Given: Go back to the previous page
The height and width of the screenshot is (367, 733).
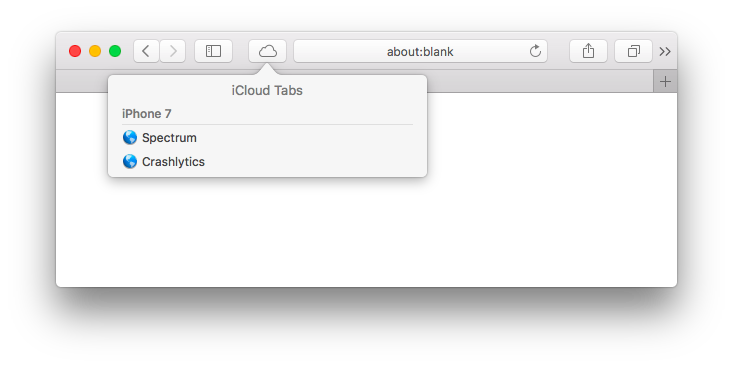Looking at the screenshot, I should click(146, 51).
